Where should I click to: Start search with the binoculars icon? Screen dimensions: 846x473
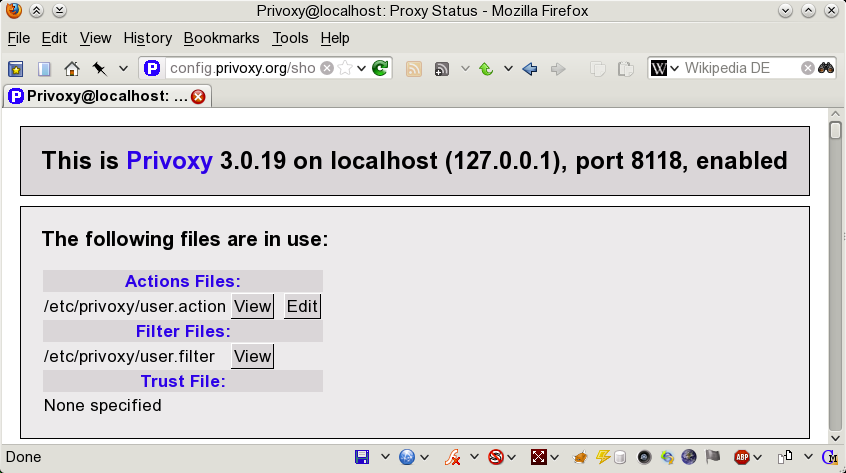tap(826, 68)
